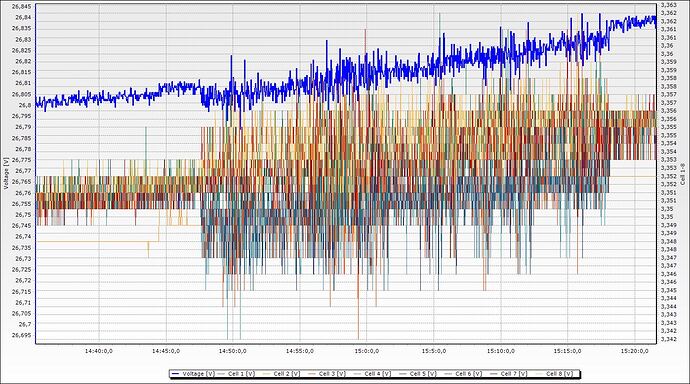Click the Voltage [V] legend entry

[x=193, y=373]
